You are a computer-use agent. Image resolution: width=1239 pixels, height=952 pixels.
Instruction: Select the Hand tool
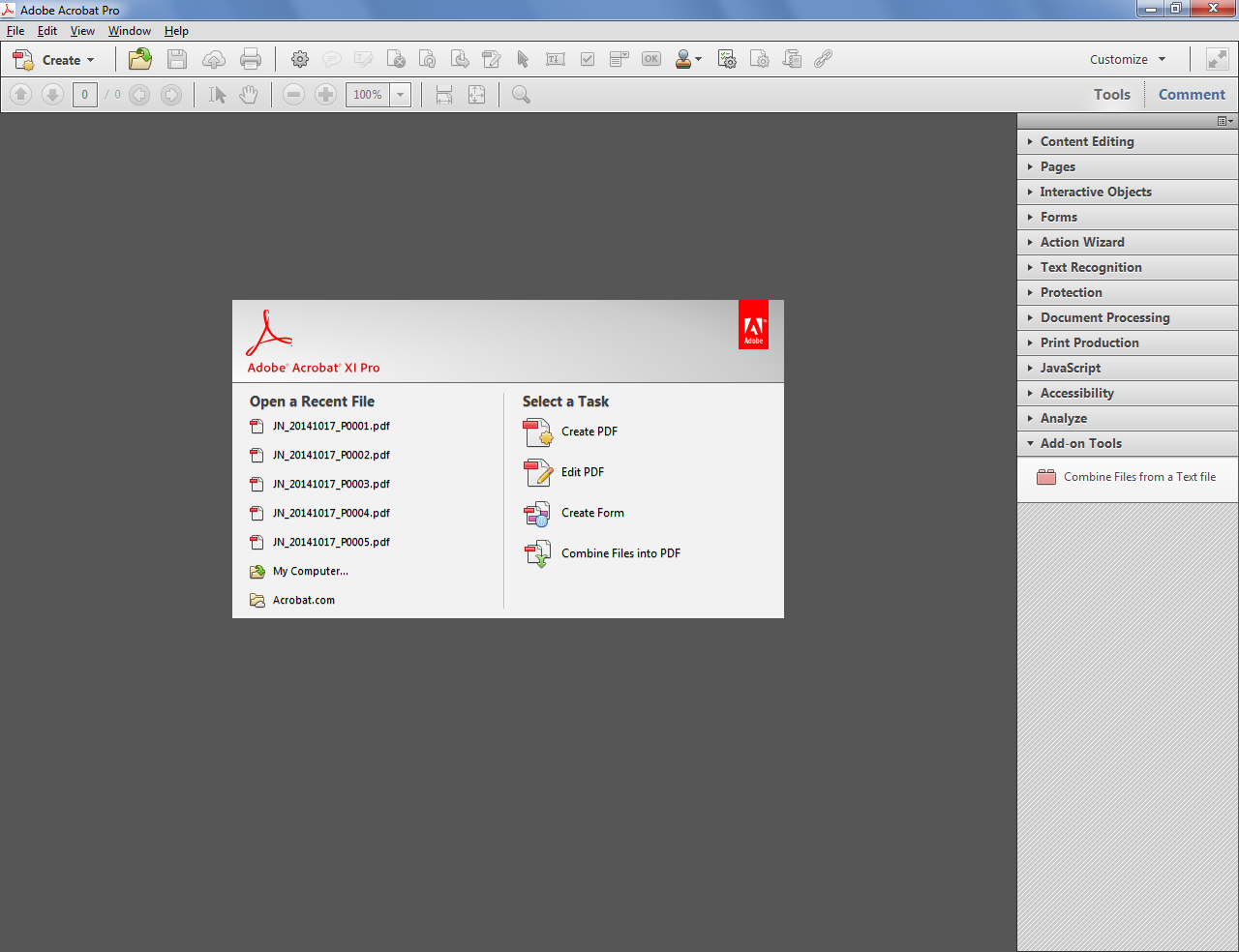pos(249,94)
